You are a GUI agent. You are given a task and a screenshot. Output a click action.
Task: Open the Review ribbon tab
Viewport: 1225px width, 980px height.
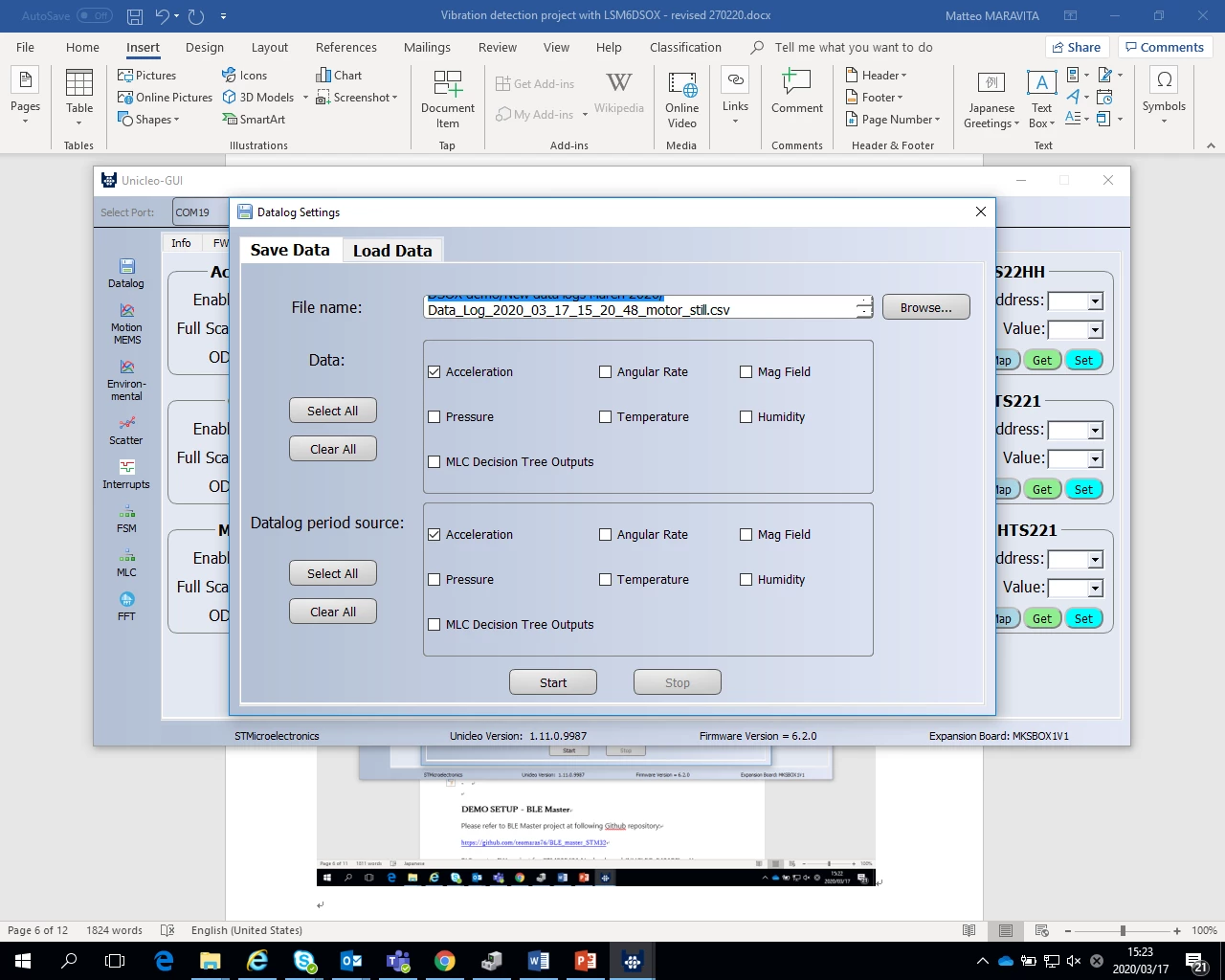click(498, 47)
